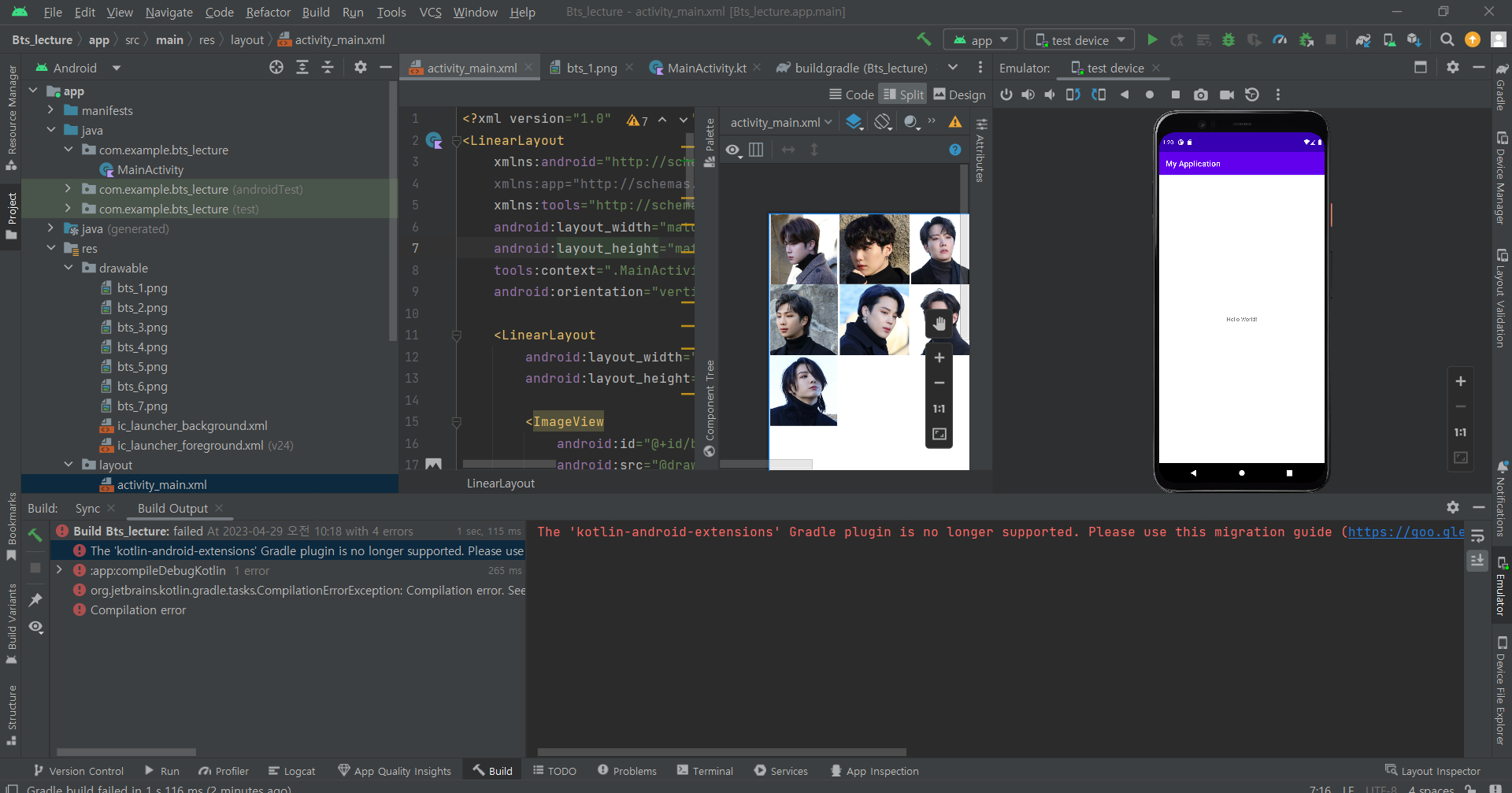Image resolution: width=1512 pixels, height=793 pixels.
Task: Rotate emulator right icon
Action: 1099,94
